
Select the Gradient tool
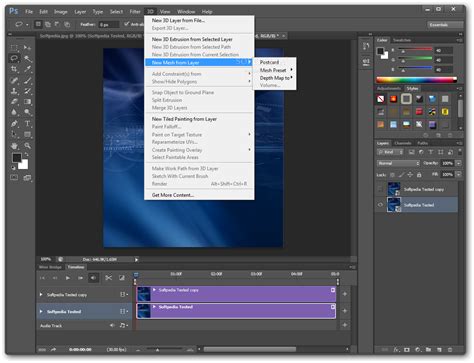click(27, 101)
